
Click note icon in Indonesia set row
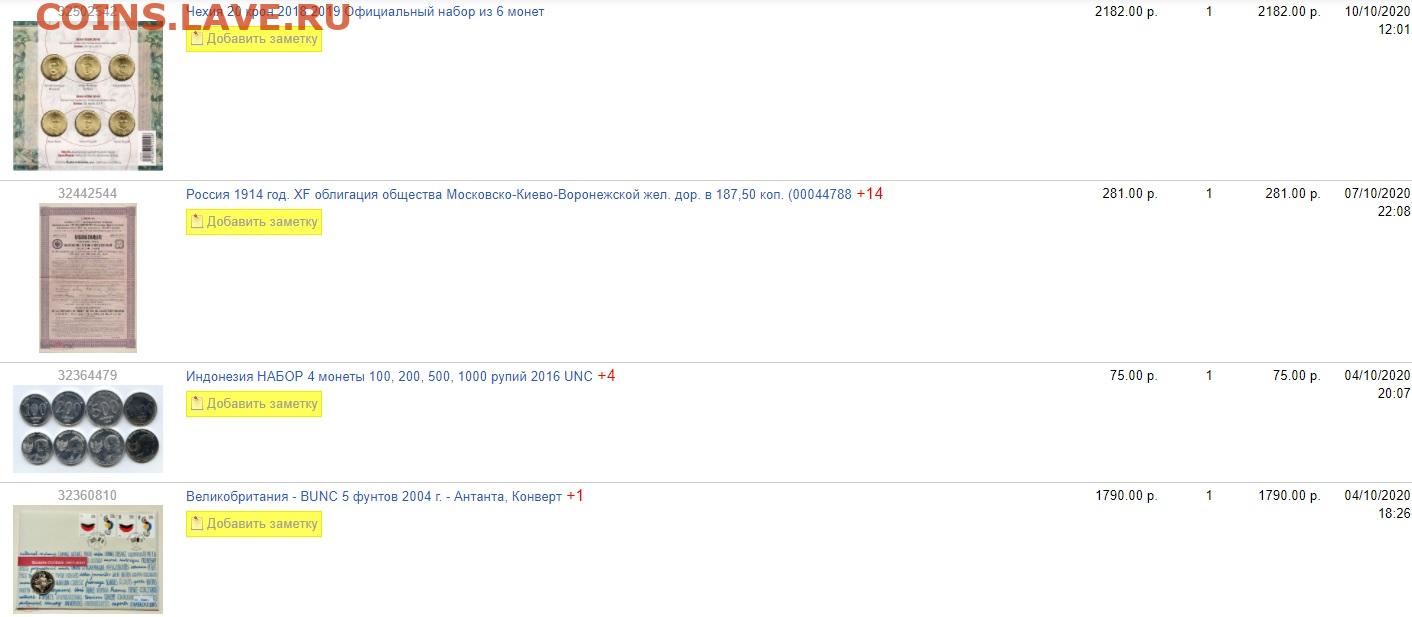tap(197, 404)
